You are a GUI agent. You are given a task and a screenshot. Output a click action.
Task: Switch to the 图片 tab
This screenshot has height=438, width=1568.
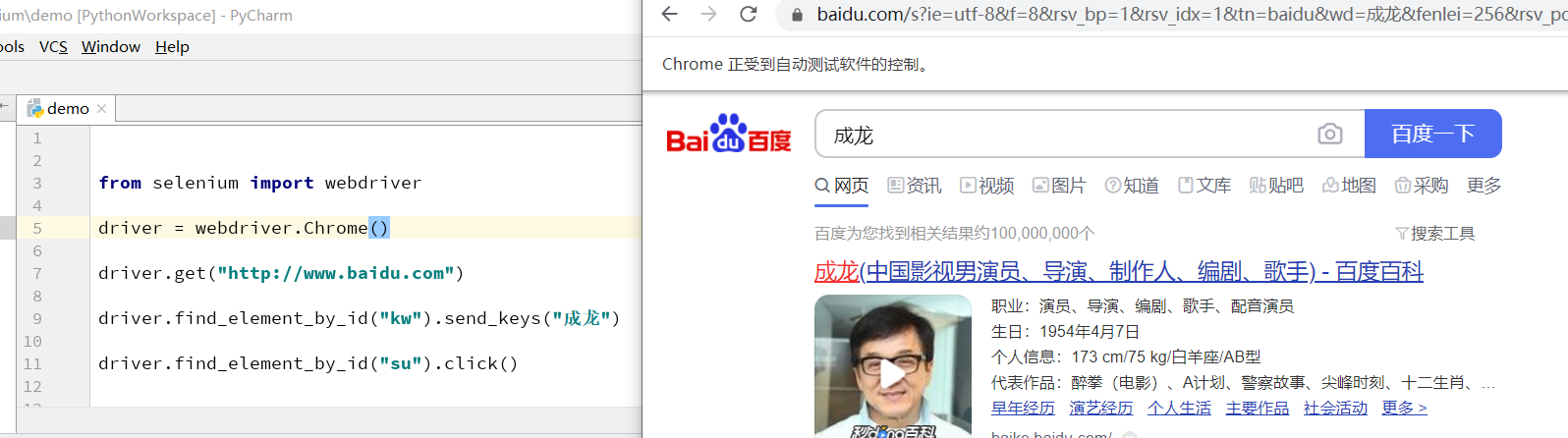pos(1059,186)
